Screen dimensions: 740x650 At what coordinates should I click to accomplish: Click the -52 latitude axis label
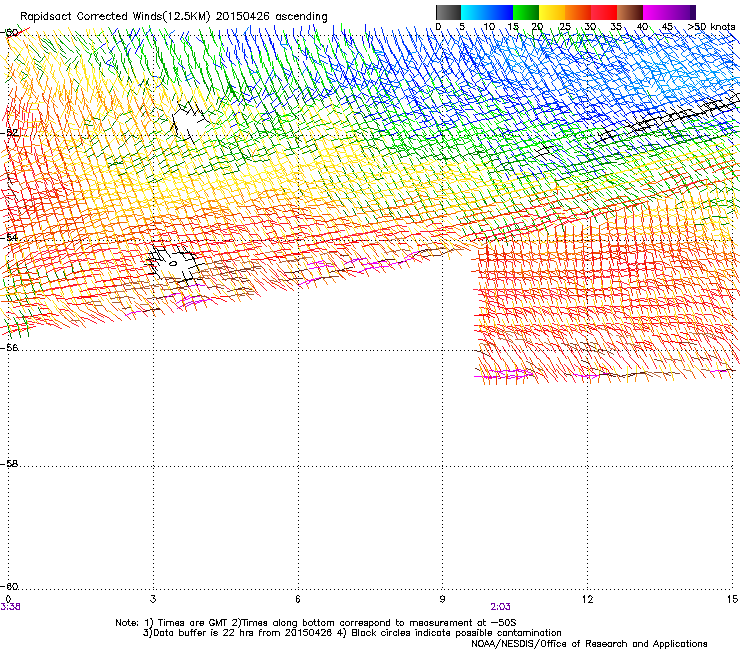pos(9,133)
